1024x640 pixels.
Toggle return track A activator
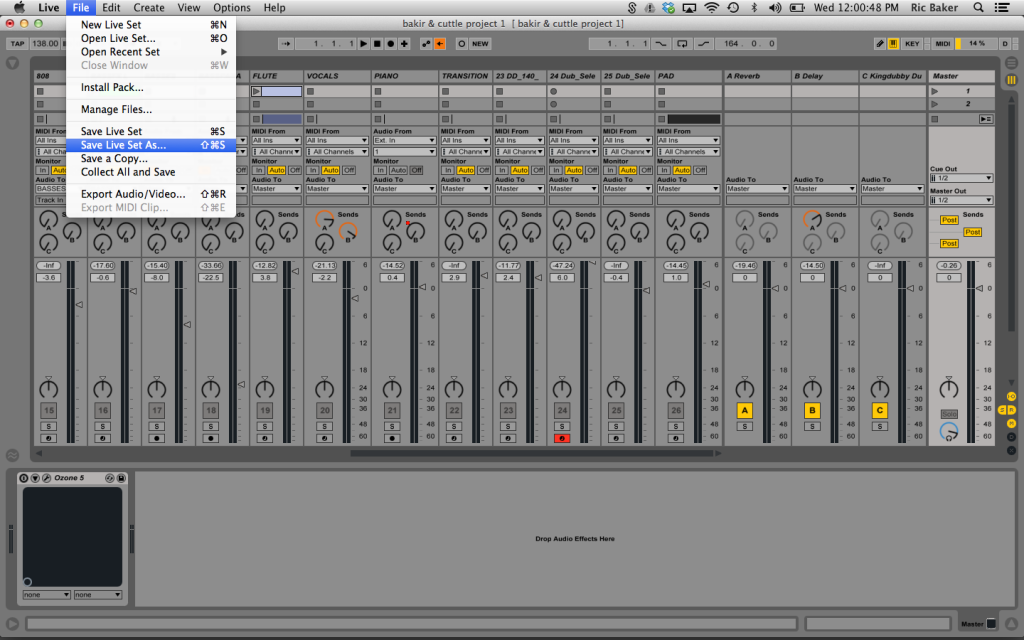point(744,410)
